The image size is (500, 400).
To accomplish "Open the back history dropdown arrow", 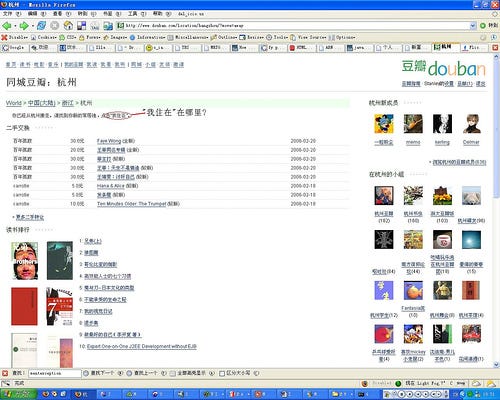I will pos(15,26).
